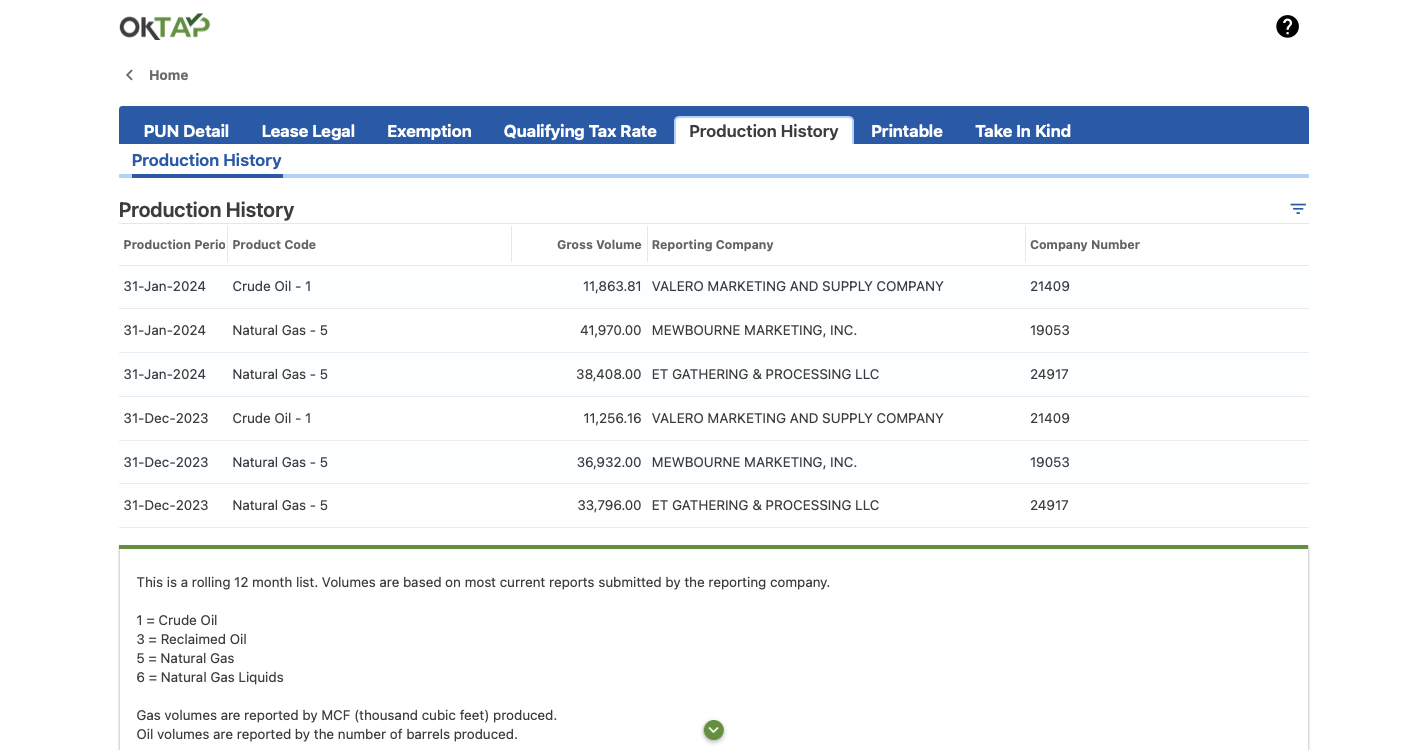Open the Production History filter icon
Screen dimensions: 1427x750
coord(1298,209)
